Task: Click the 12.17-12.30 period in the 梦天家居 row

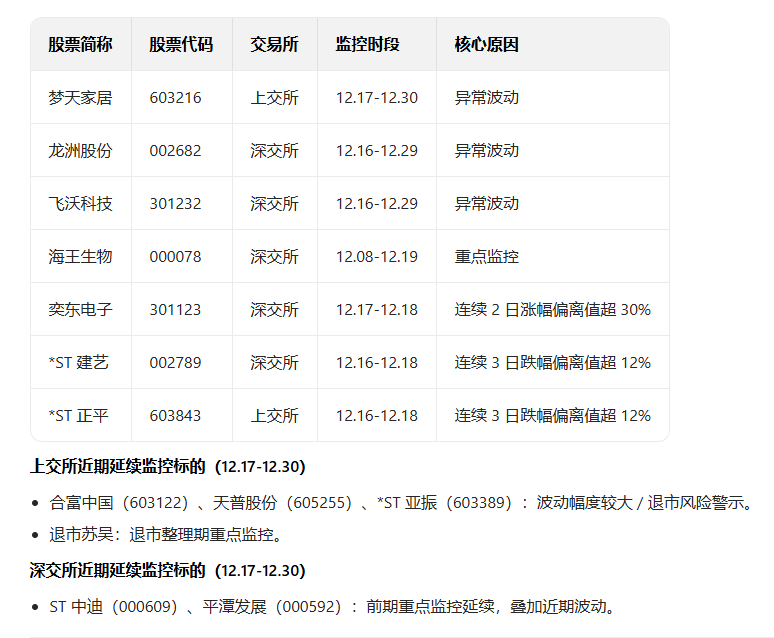Action: [377, 98]
